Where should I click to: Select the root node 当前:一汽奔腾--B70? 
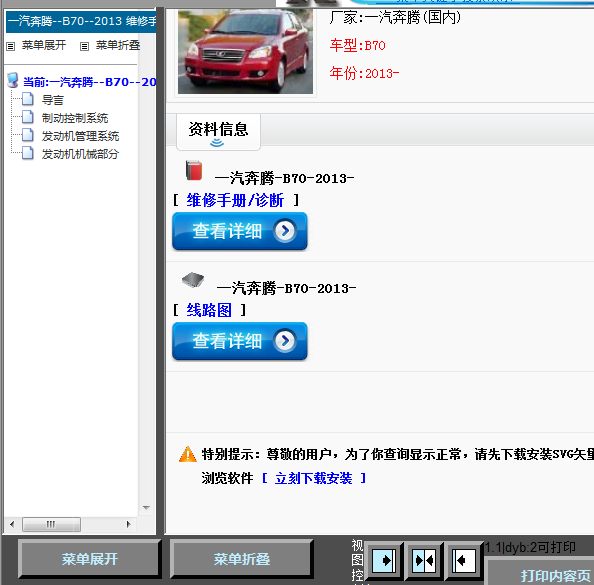(89, 82)
